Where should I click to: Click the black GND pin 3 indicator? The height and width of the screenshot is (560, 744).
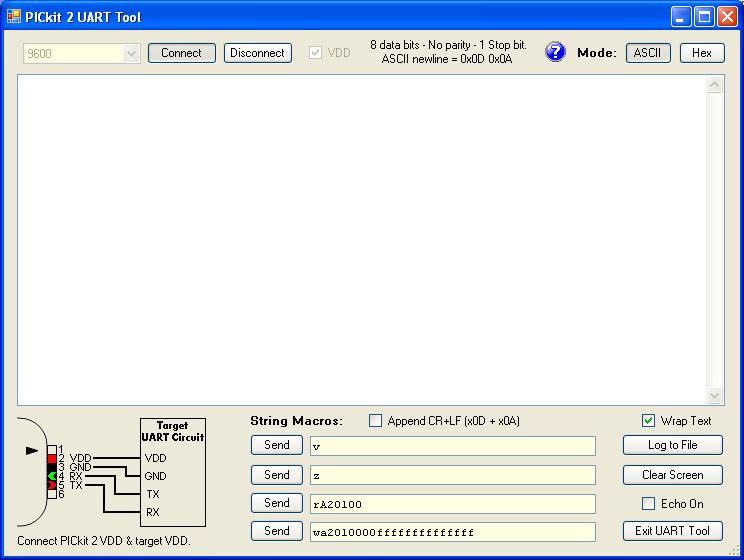click(x=52, y=467)
